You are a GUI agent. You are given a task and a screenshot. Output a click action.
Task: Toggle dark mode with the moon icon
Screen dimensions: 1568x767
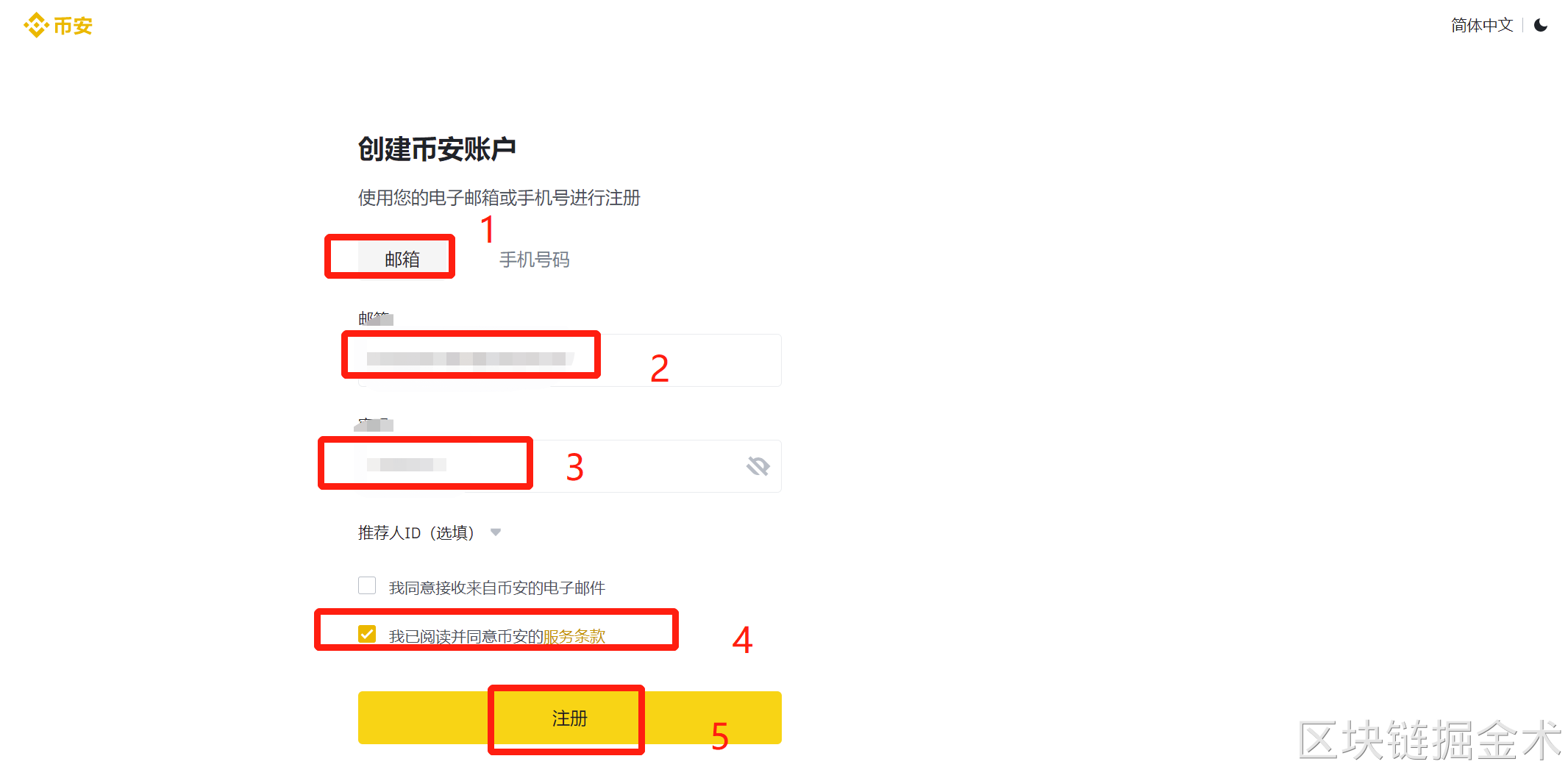point(1541,26)
